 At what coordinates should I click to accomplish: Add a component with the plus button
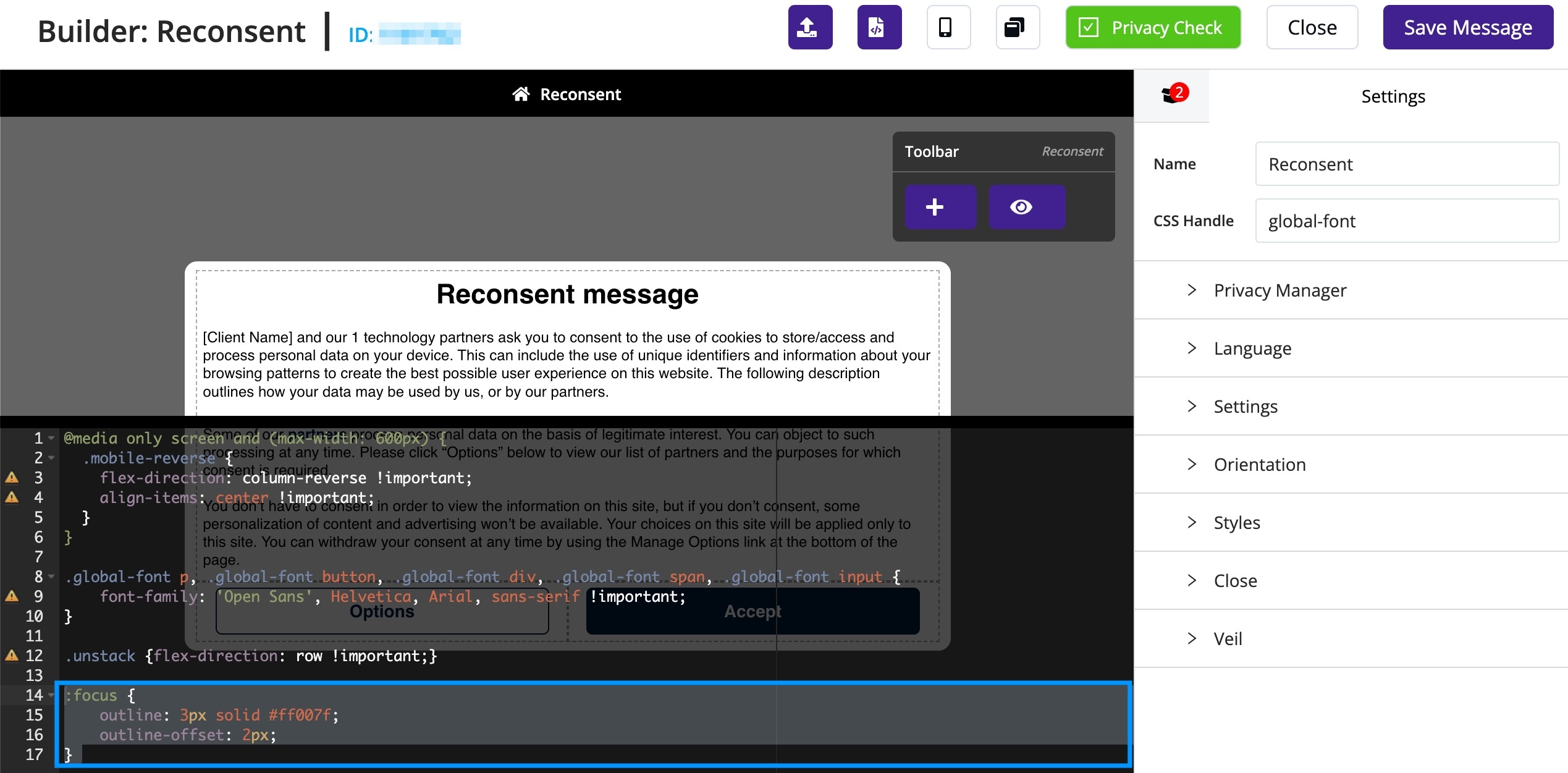pos(940,207)
